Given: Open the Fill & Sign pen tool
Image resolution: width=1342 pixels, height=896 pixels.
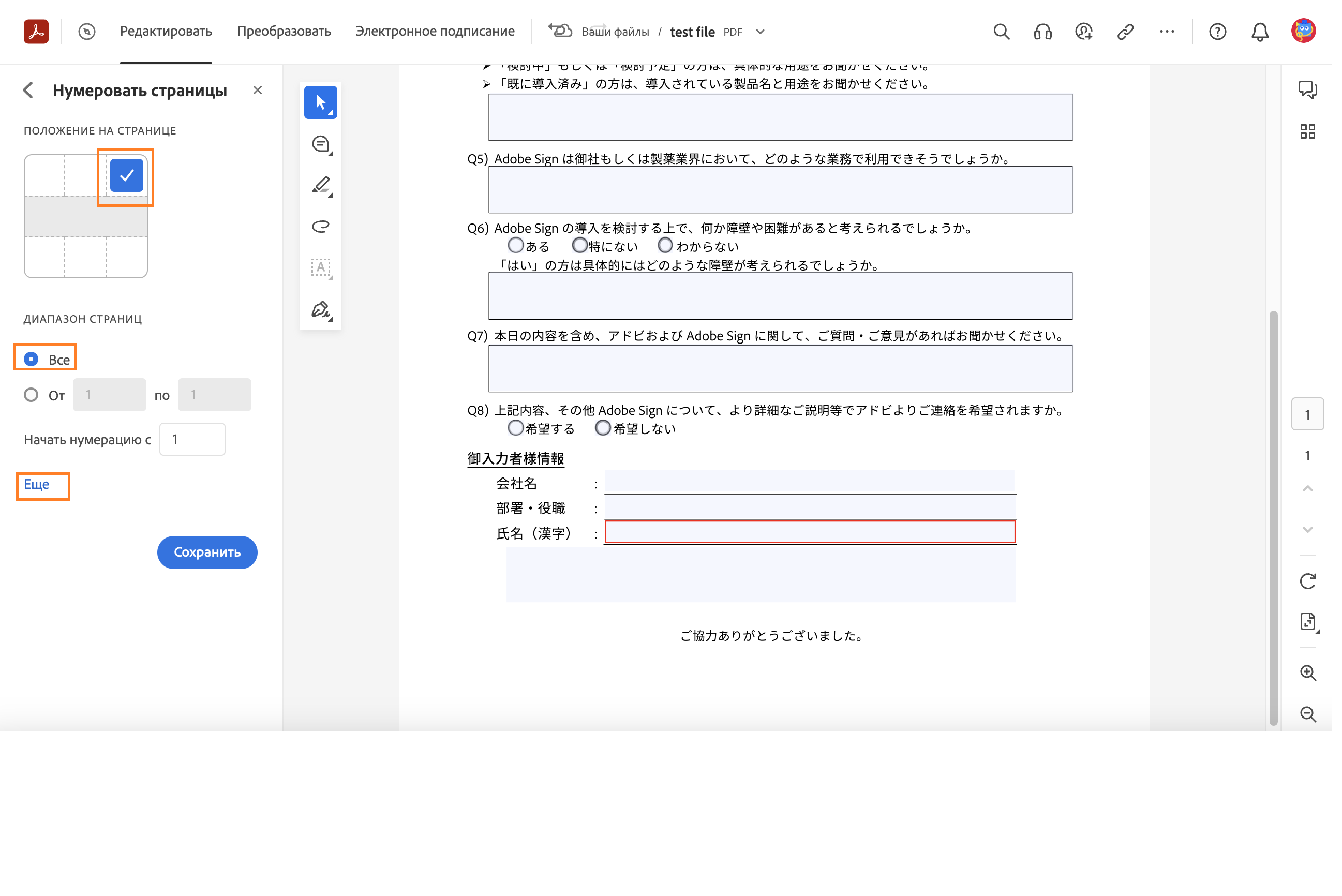Looking at the screenshot, I should (321, 310).
